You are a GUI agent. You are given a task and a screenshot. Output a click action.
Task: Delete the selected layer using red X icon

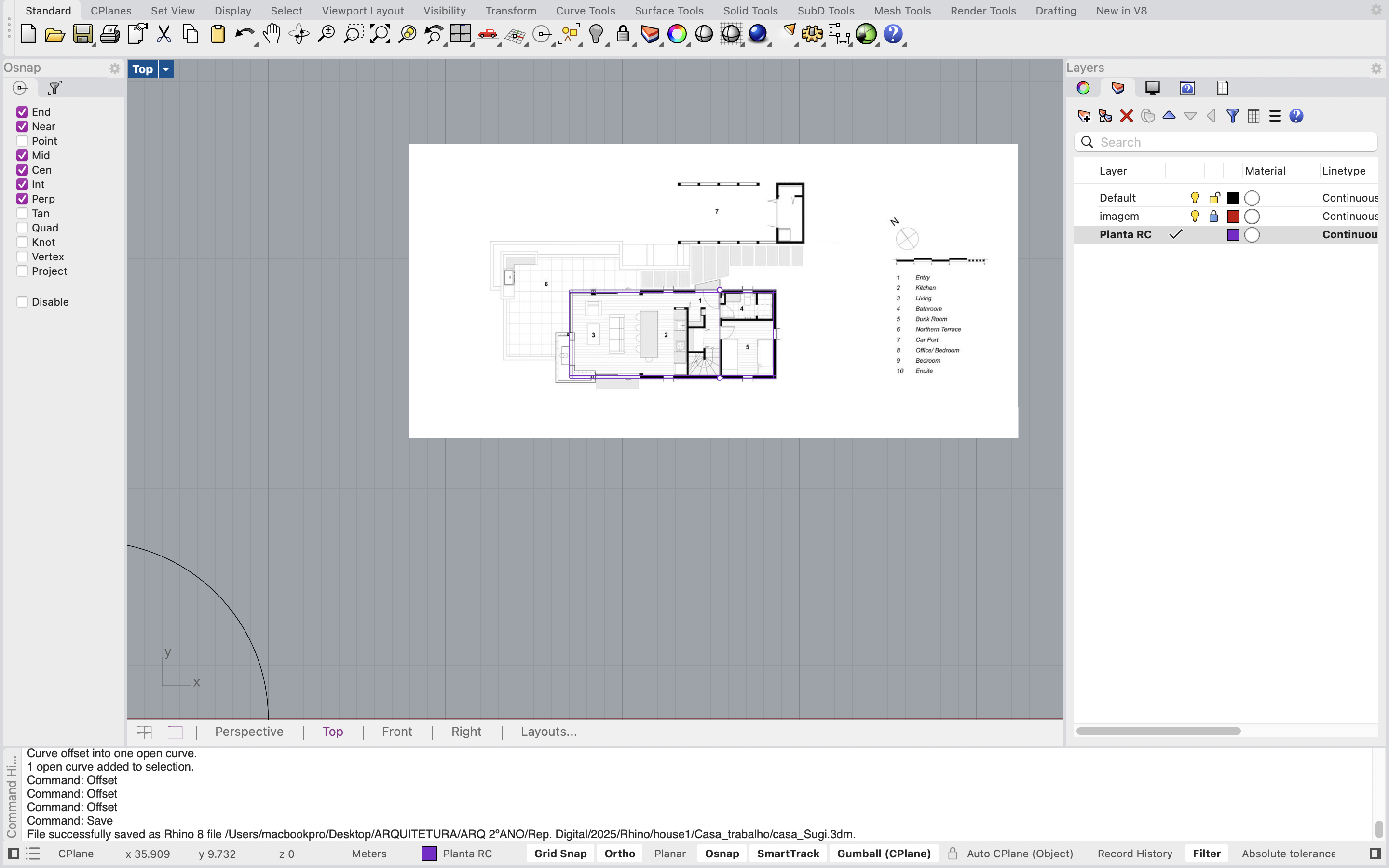[1126, 115]
